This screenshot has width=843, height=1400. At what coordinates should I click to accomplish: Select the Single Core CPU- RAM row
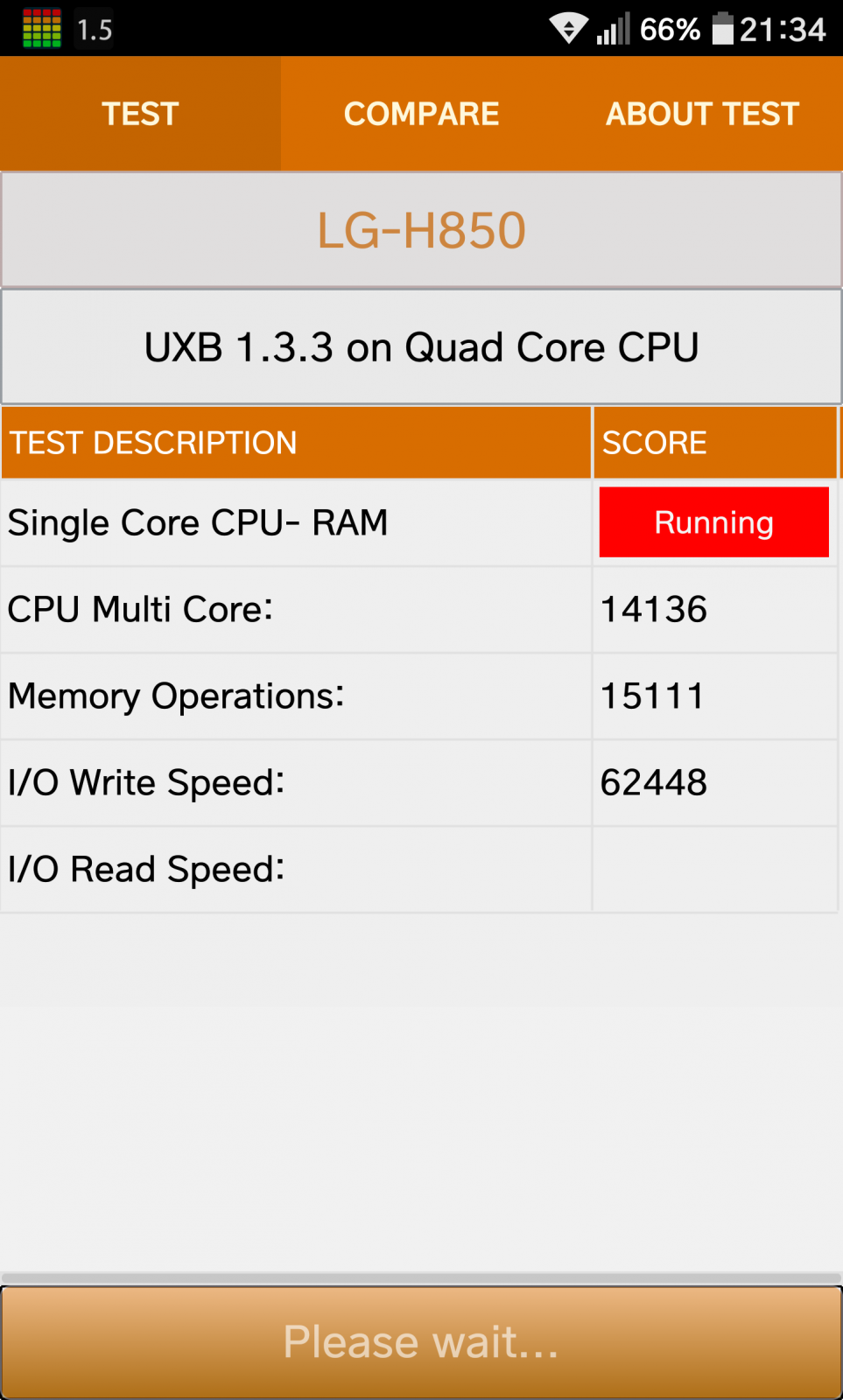point(419,522)
